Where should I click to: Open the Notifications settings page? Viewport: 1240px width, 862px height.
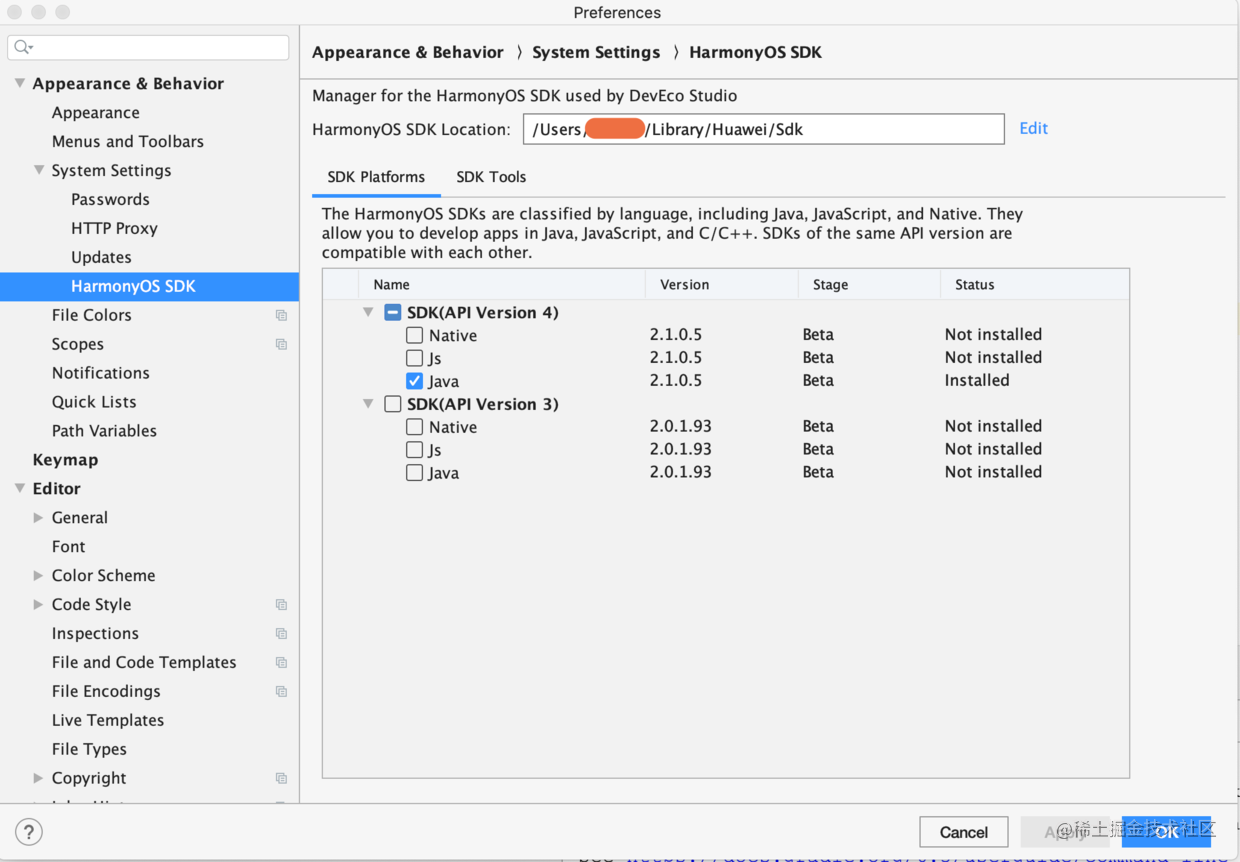(101, 373)
